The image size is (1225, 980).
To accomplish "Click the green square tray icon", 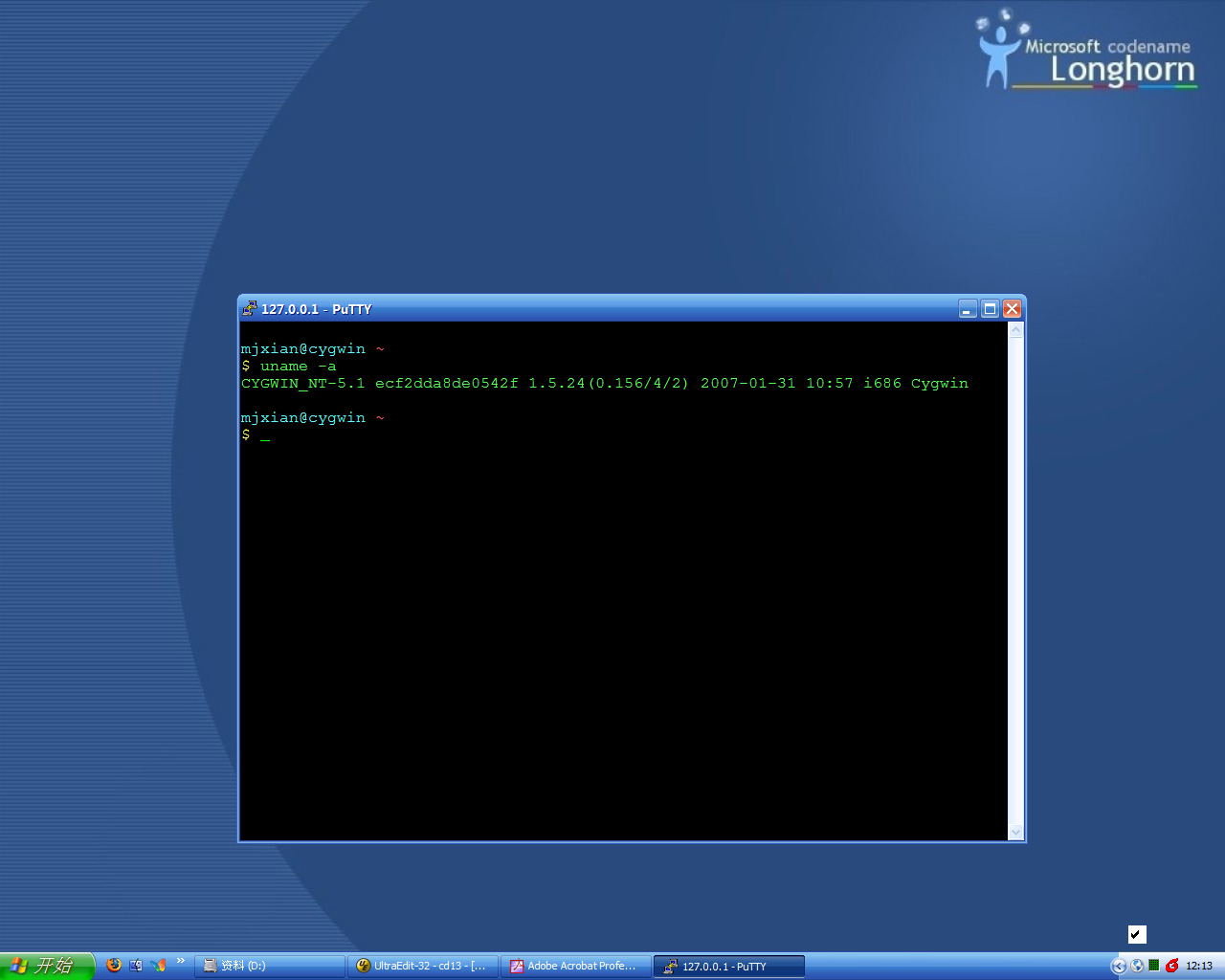I will click(1154, 966).
